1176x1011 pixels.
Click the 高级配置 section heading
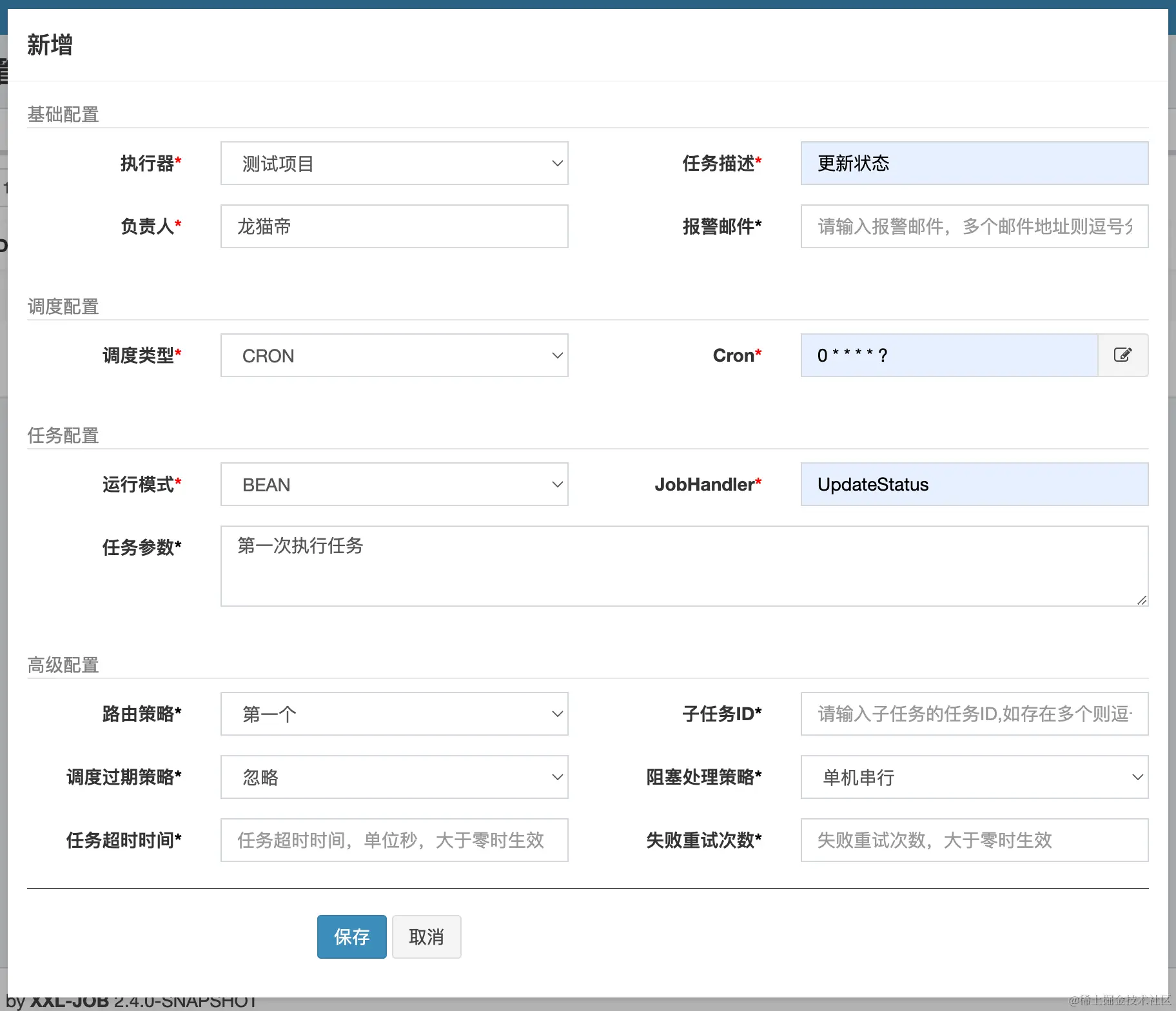pos(63,665)
